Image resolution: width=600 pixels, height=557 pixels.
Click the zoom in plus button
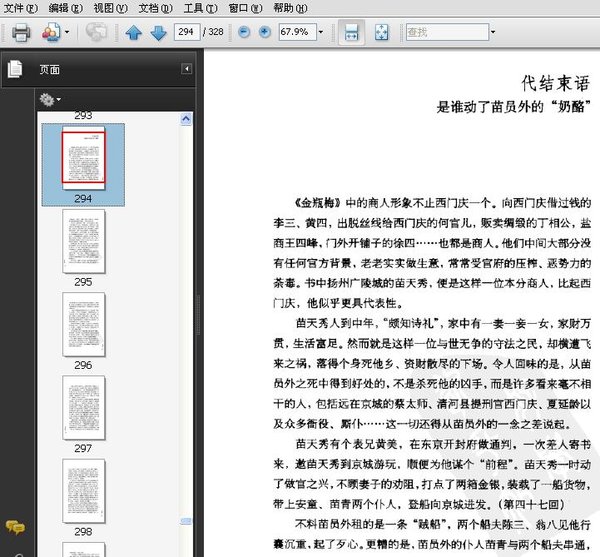pyautogui.click(x=264, y=33)
